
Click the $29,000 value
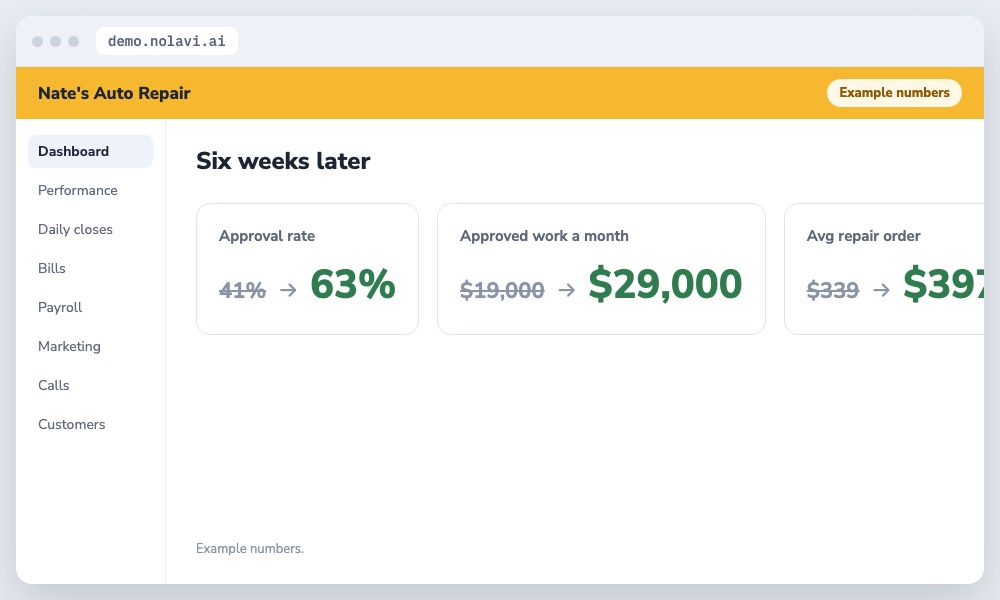tap(665, 284)
